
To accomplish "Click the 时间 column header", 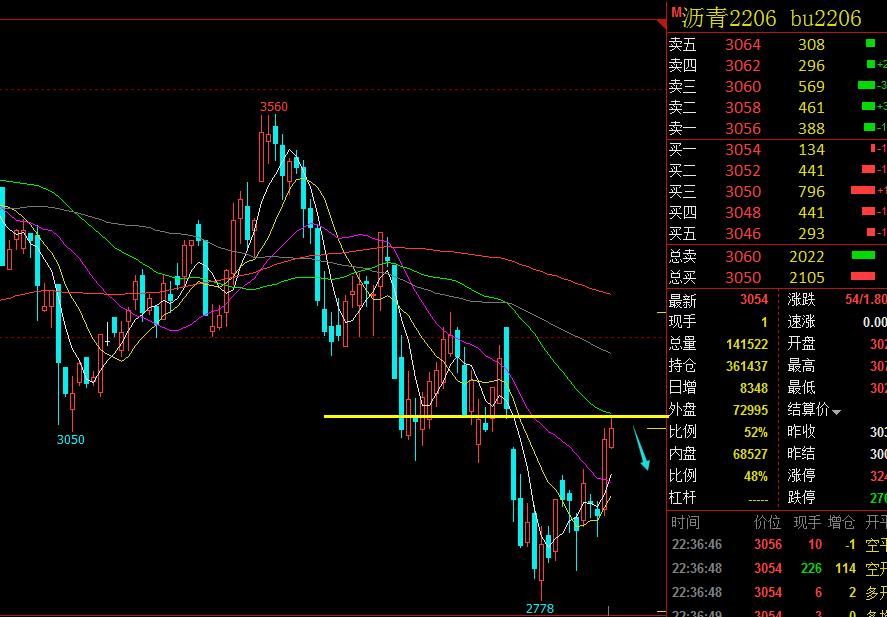I will coord(685,522).
